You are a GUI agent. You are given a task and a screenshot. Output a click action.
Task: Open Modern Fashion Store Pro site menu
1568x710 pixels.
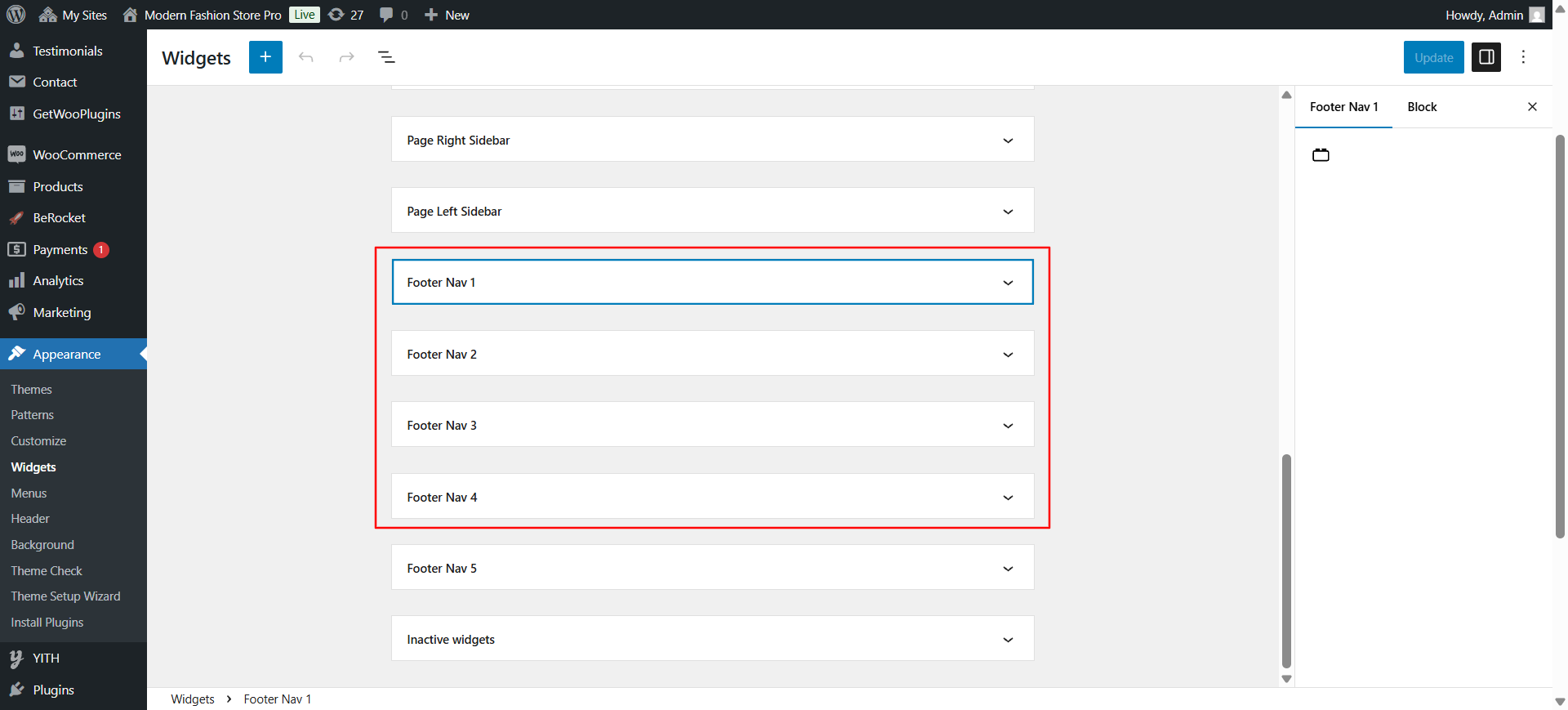[202, 15]
